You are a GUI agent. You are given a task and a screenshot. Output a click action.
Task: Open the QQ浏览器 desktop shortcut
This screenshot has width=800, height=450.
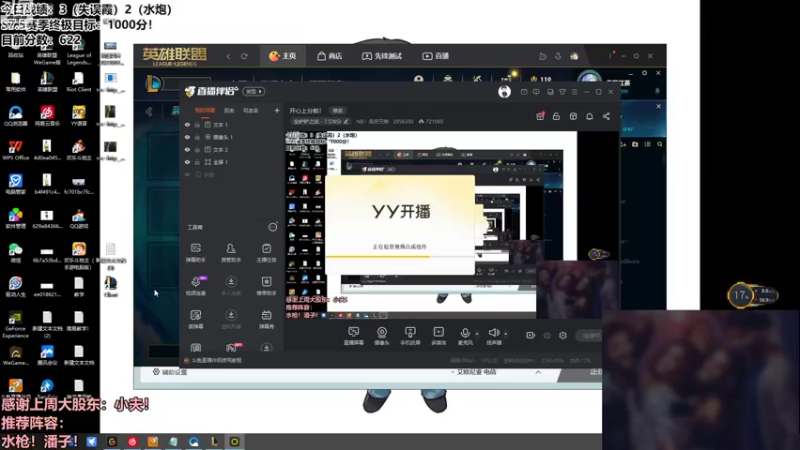pyautogui.click(x=16, y=117)
